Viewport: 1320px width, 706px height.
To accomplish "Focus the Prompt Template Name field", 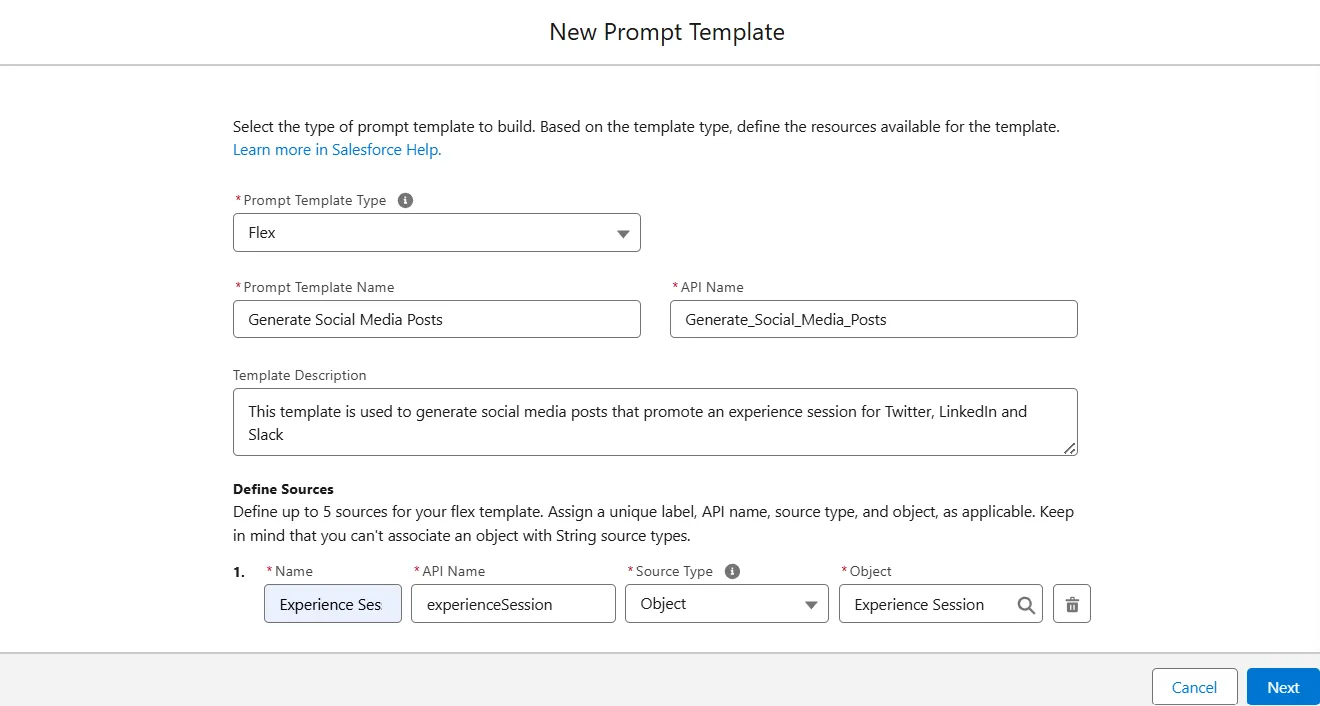I will 437,320.
